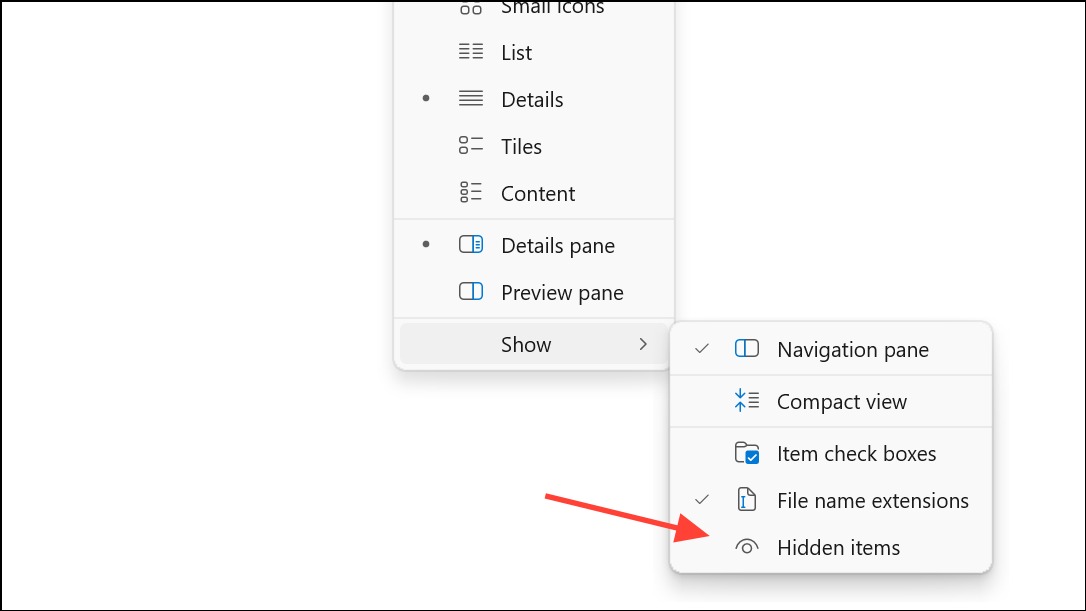Click the Item check boxes icon
This screenshot has height=611, width=1086.
coord(747,453)
